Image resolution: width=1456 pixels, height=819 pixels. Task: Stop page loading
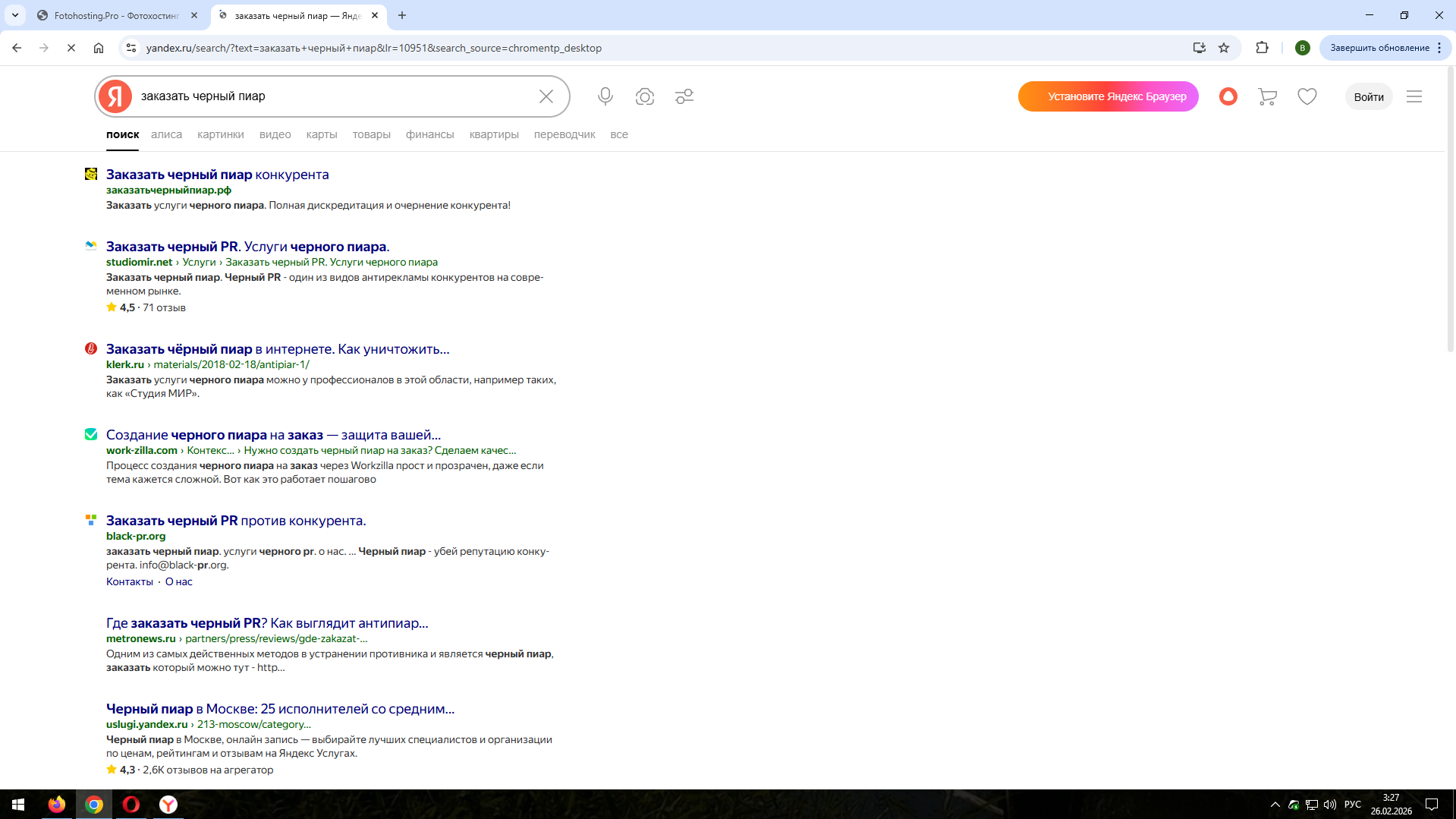pyautogui.click(x=71, y=48)
